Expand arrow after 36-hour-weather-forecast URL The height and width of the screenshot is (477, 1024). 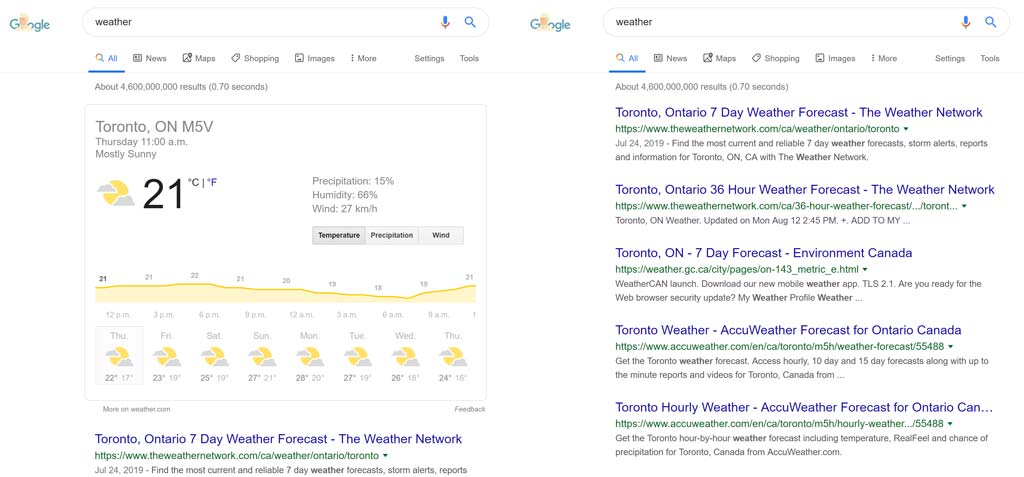click(964, 206)
